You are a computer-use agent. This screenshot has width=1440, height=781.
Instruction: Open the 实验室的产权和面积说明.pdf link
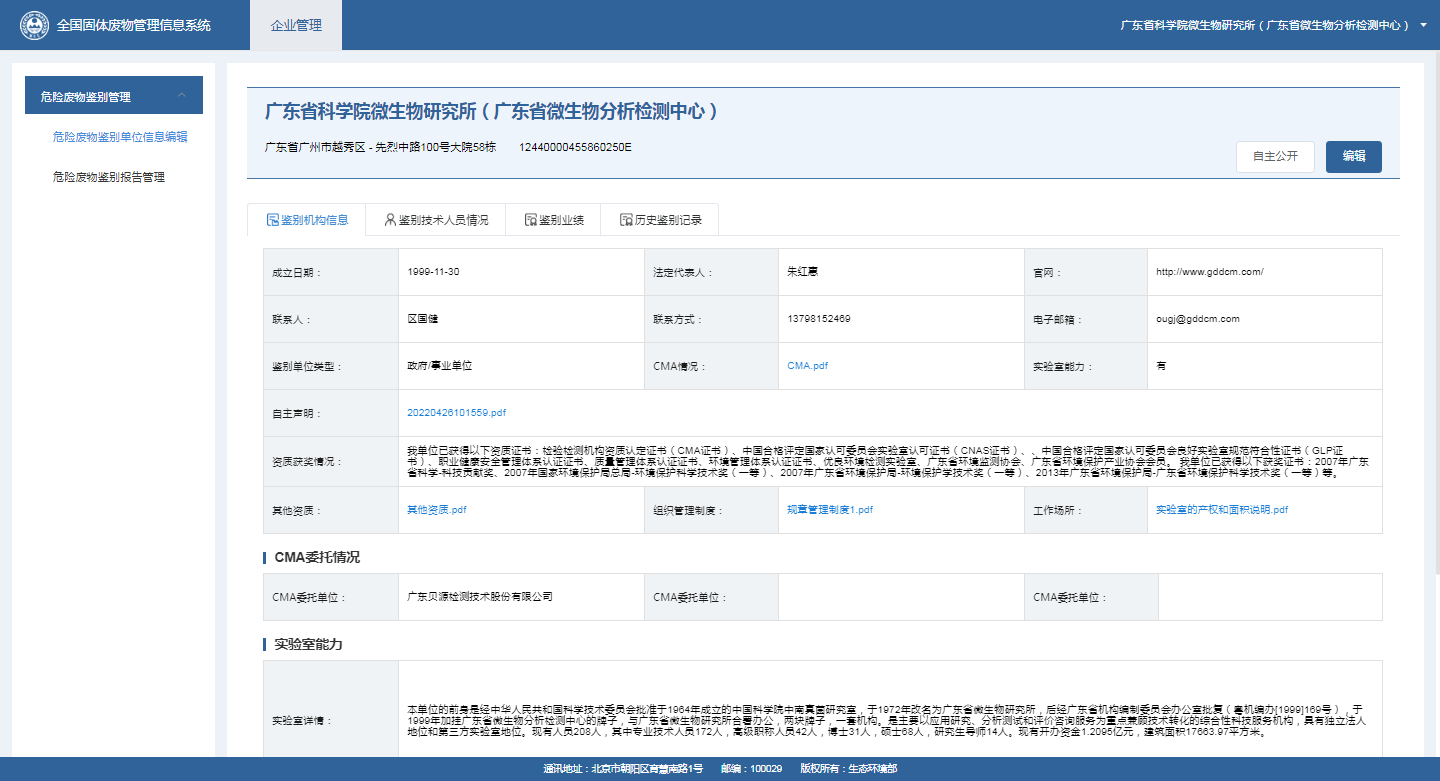coord(1221,510)
